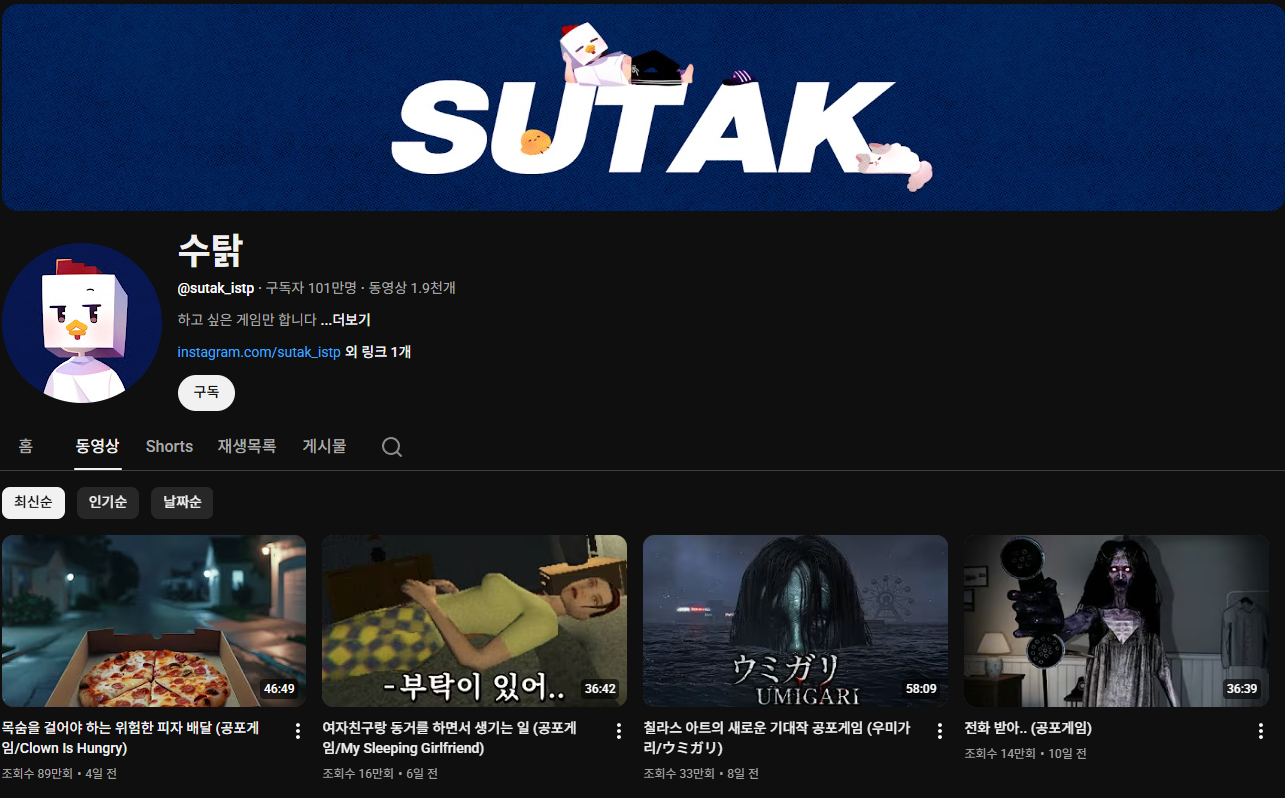Open more options for Clown Is Hungry video
This screenshot has width=1285, height=798.
tap(297, 731)
